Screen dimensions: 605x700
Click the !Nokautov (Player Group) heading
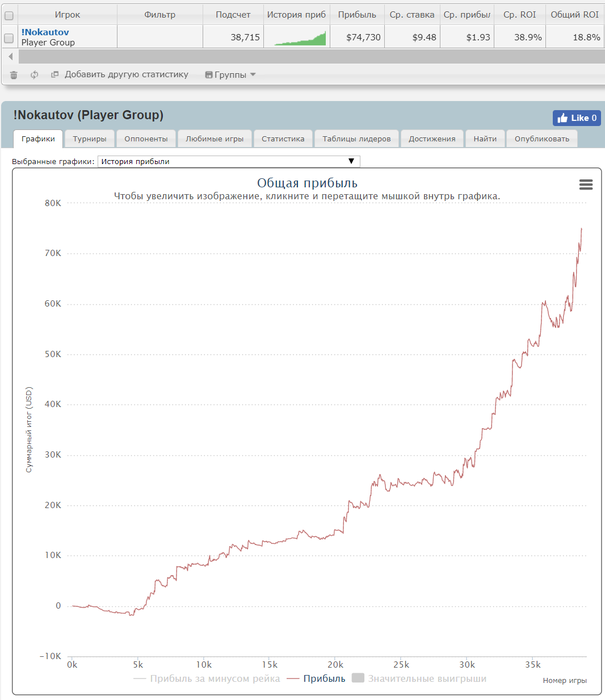click(x=88, y=115)
